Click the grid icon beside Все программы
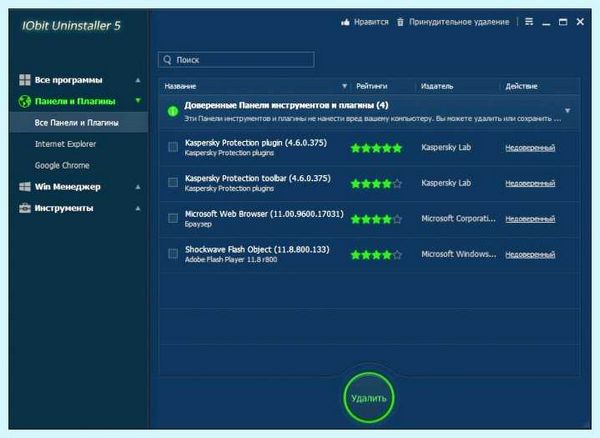 click(x=25, y=80)
